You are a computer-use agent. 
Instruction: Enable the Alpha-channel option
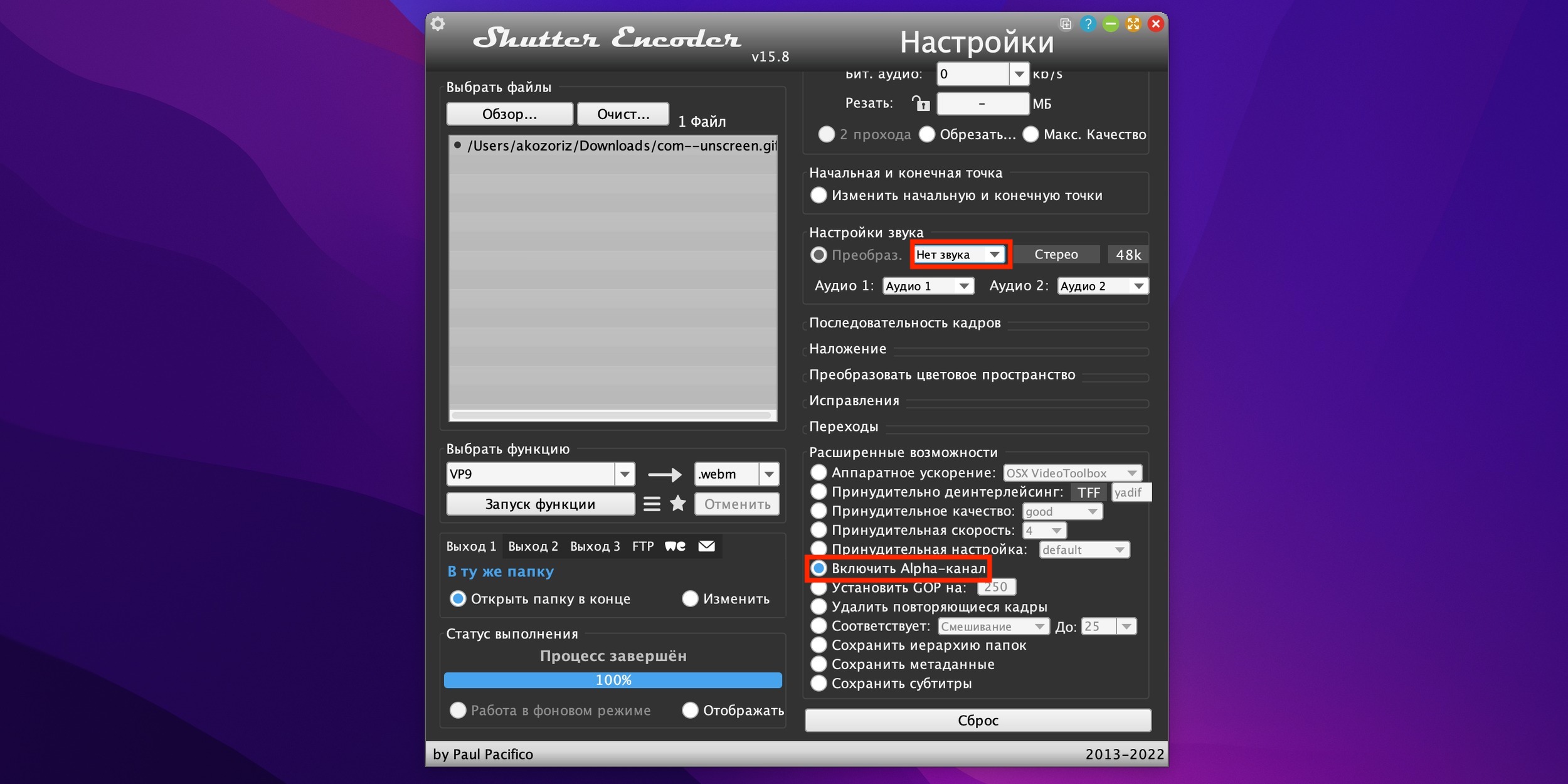819,568
